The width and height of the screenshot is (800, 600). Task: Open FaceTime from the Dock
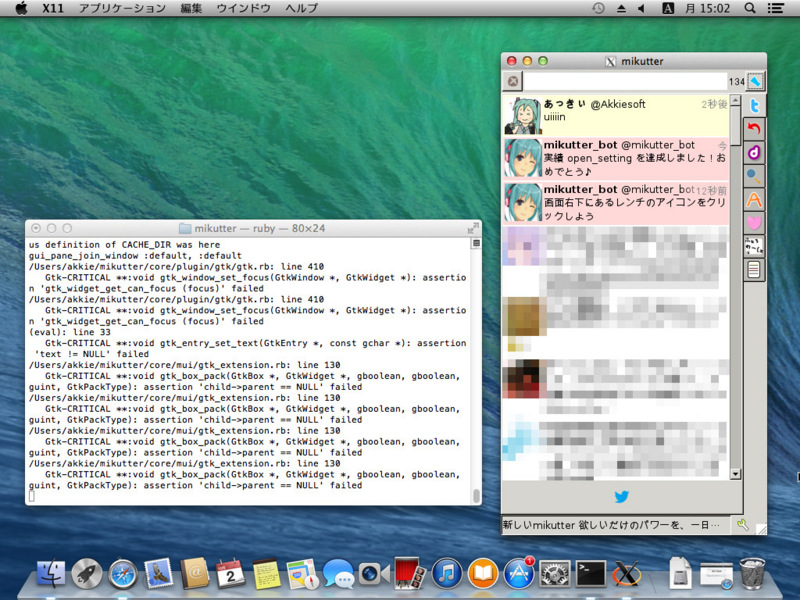374,573
